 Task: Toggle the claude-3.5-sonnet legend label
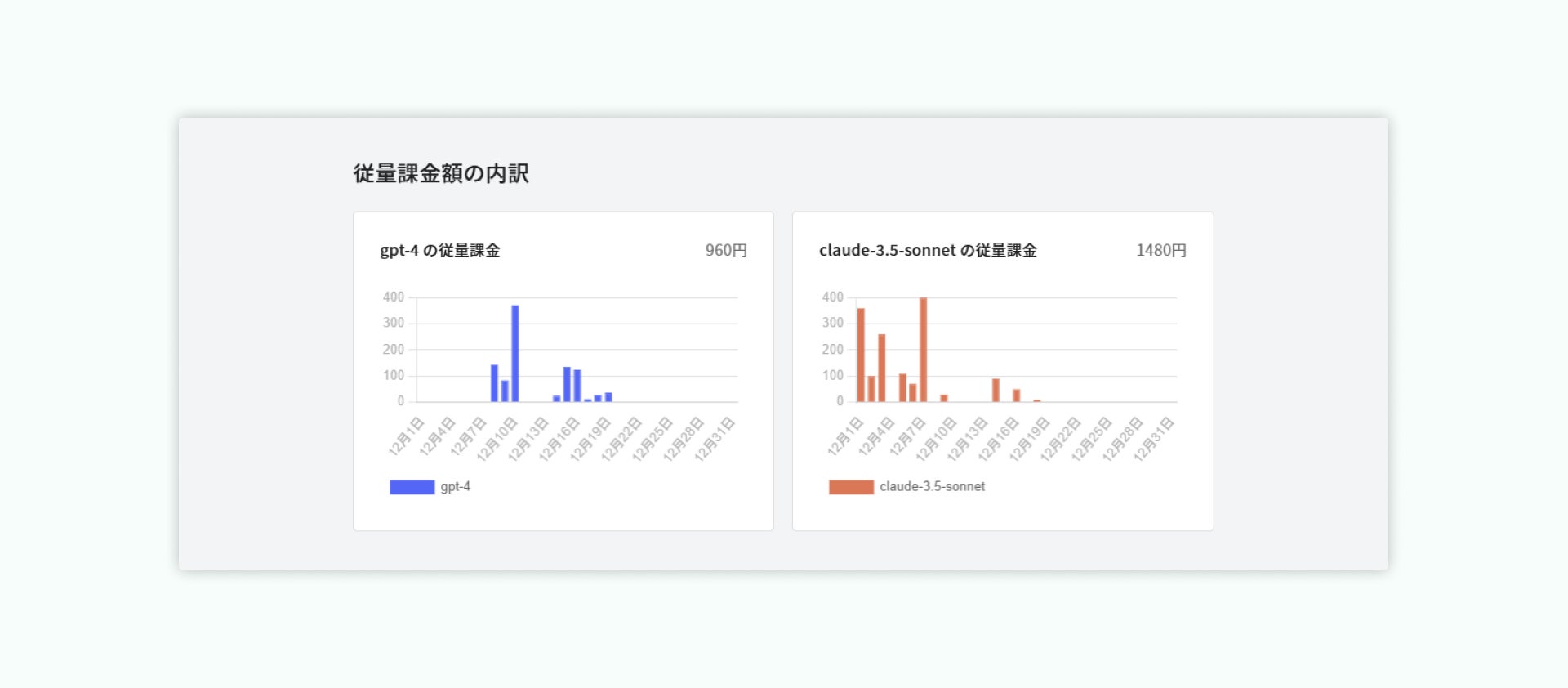pyautogui.click(x=933, y=487)
